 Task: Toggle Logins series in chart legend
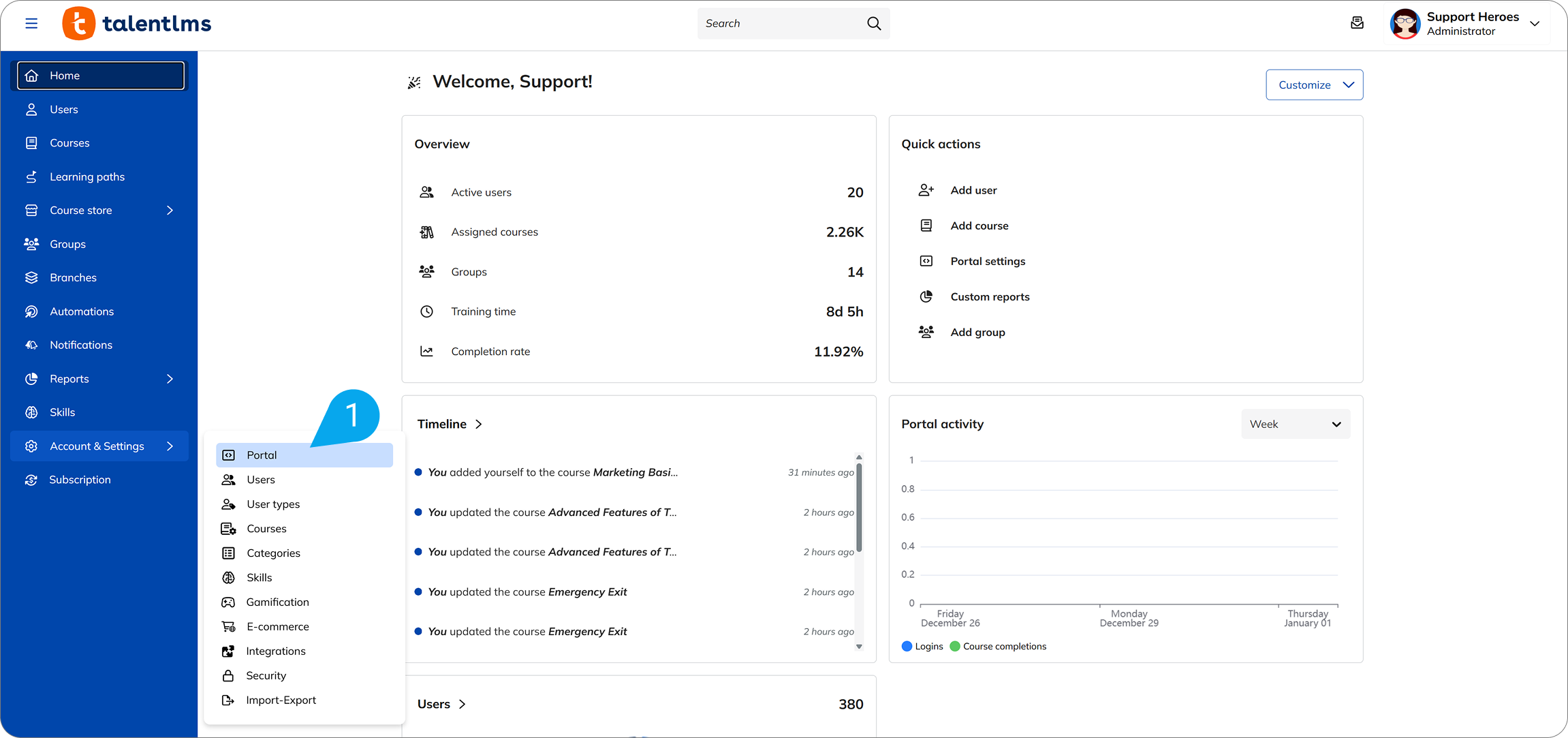pos(922,646)
